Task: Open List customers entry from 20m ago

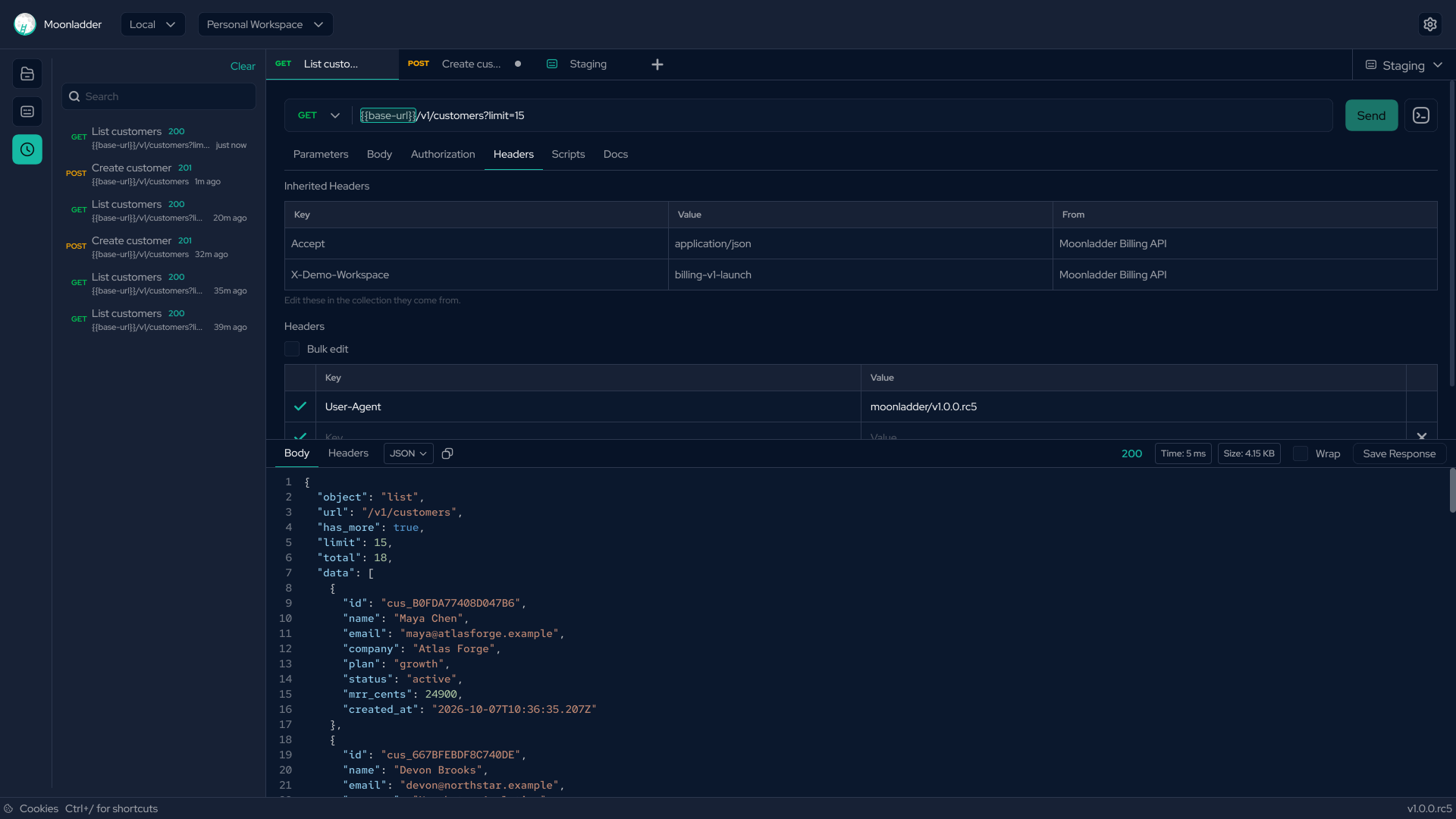Action: 158,210
